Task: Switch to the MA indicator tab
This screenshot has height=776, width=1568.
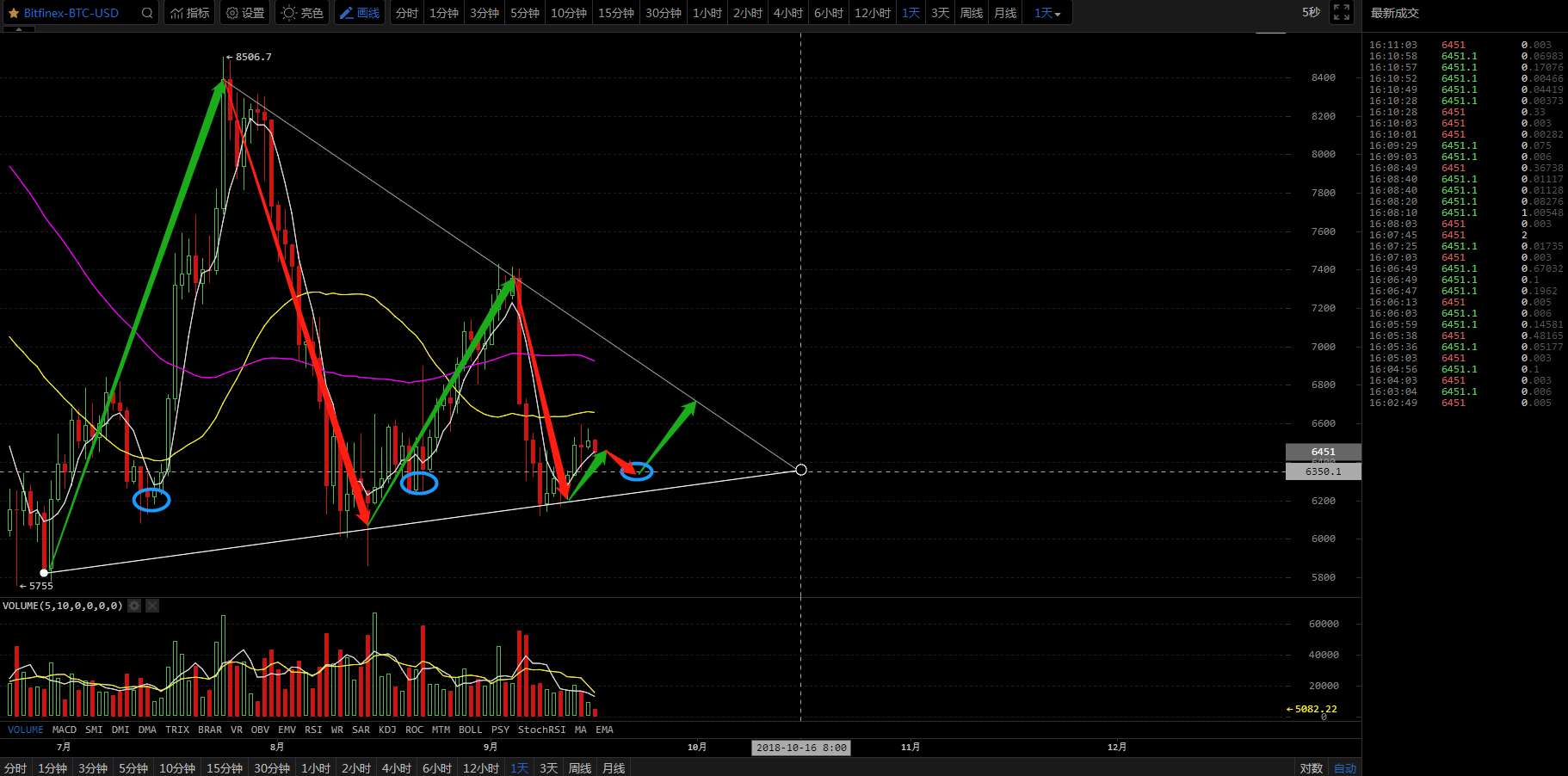Action: 581,730
